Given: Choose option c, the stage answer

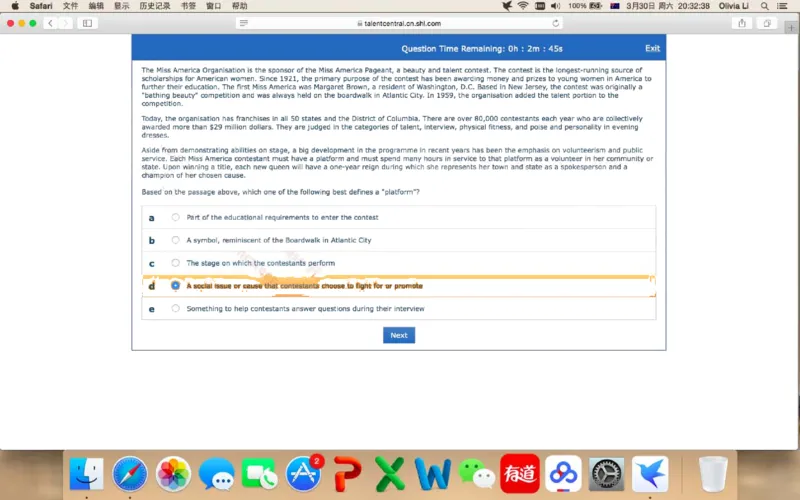Looking at the screenshot, I should tap(176, 263).
